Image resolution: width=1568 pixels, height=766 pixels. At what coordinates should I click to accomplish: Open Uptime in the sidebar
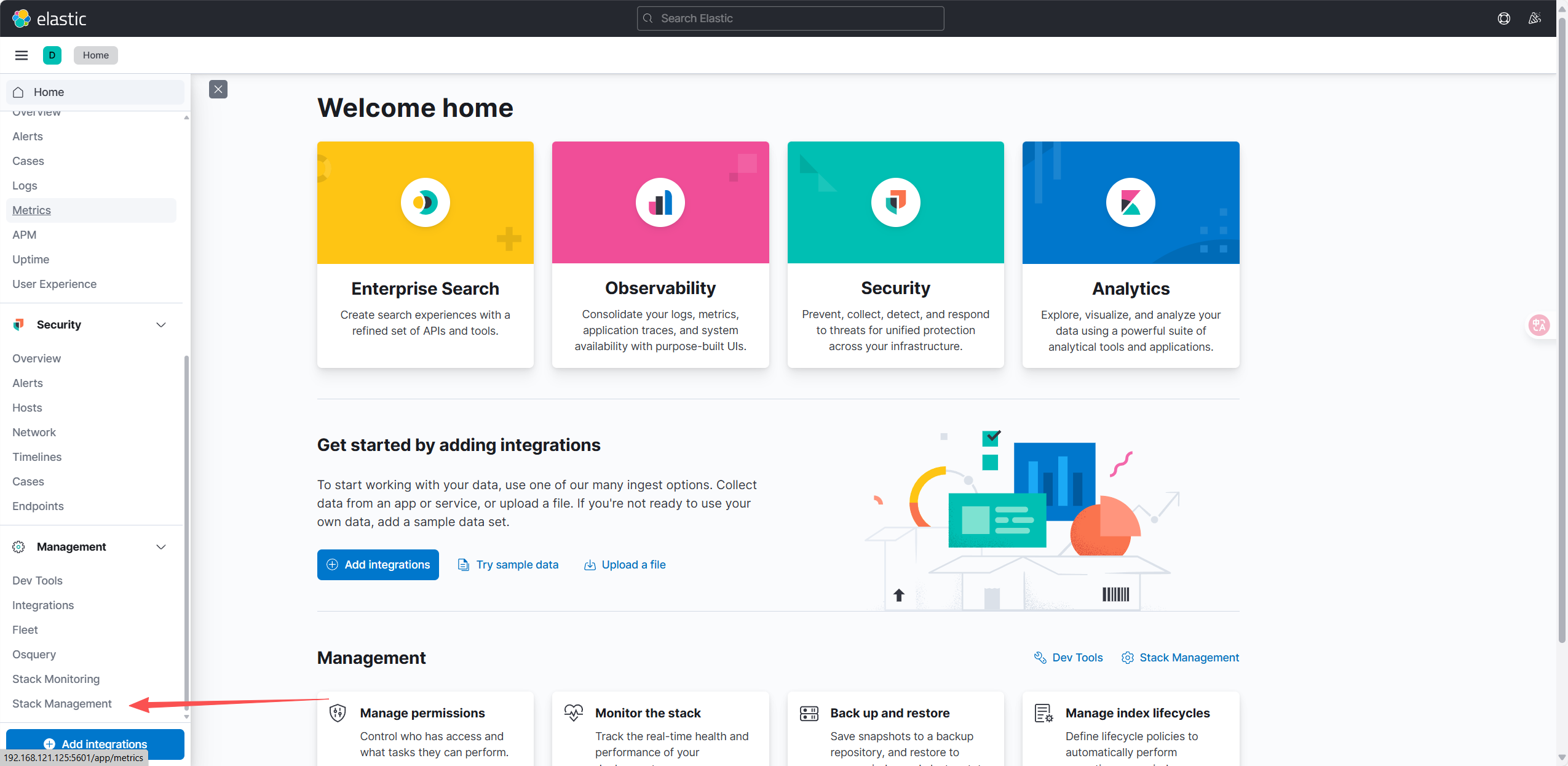[x=31, y=260]
